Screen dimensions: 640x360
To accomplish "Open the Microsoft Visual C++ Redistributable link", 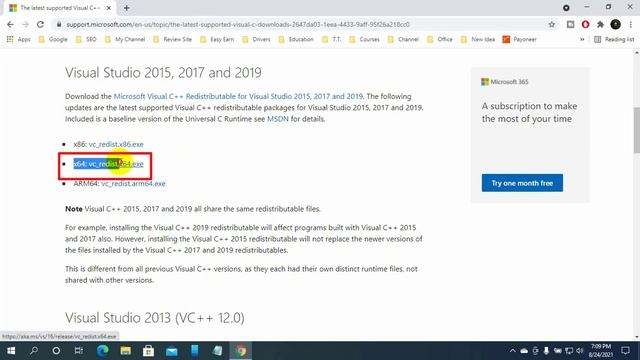I will (238, 96).
